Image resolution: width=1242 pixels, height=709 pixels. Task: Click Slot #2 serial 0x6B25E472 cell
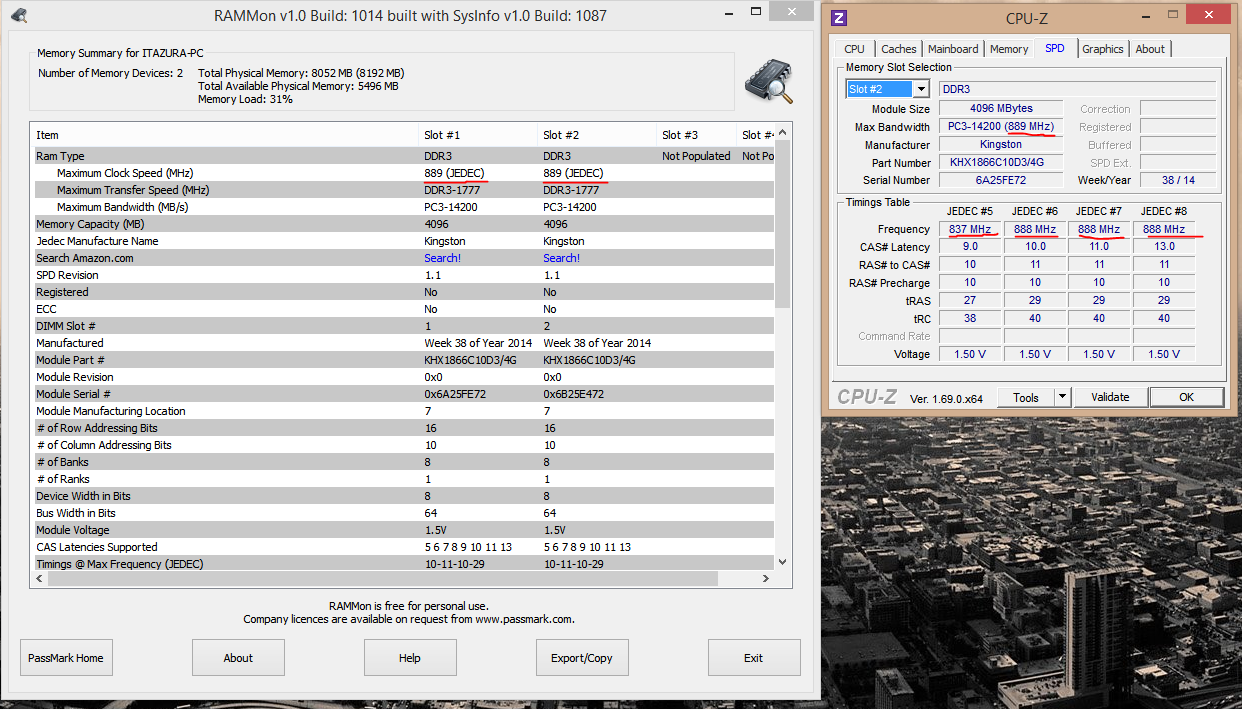click(x=574, y=394)
